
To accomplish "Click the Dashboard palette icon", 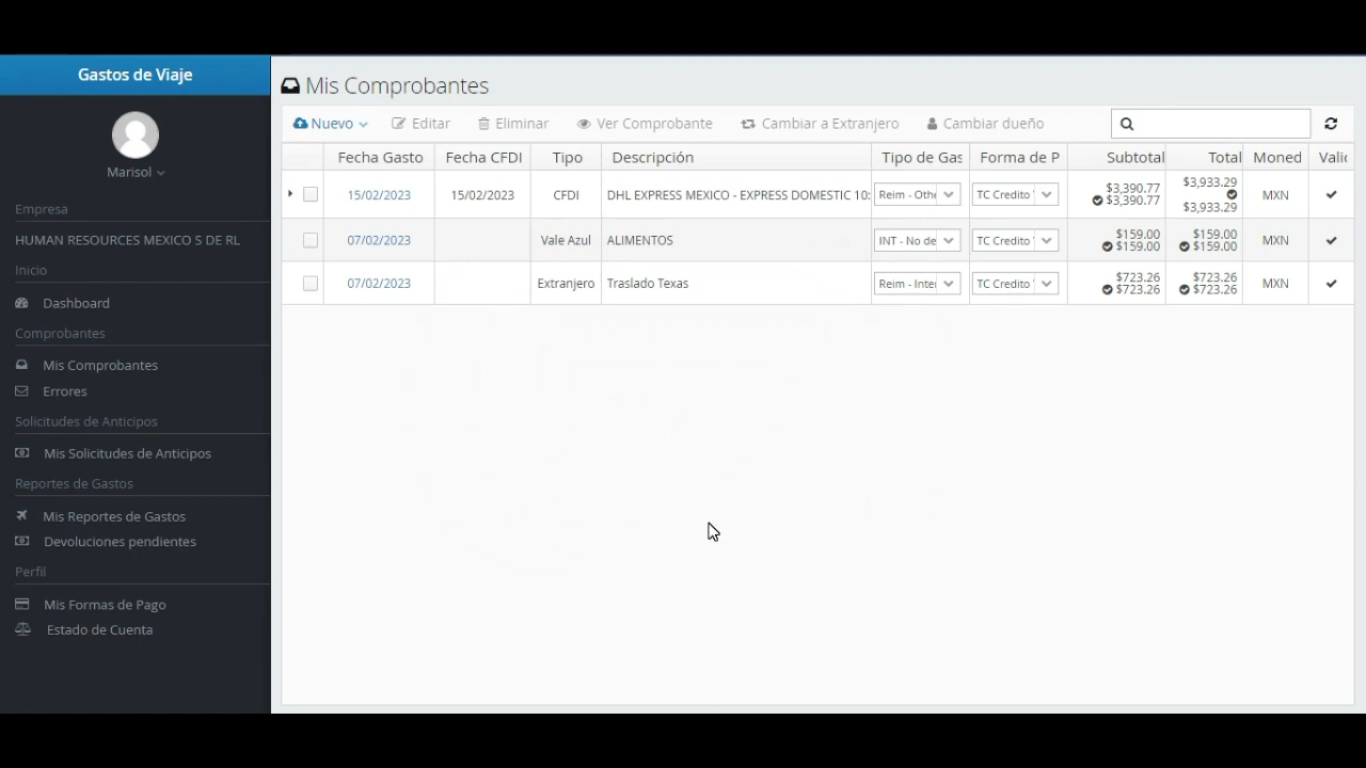I will pyautogui.click(x=22, y=303).
